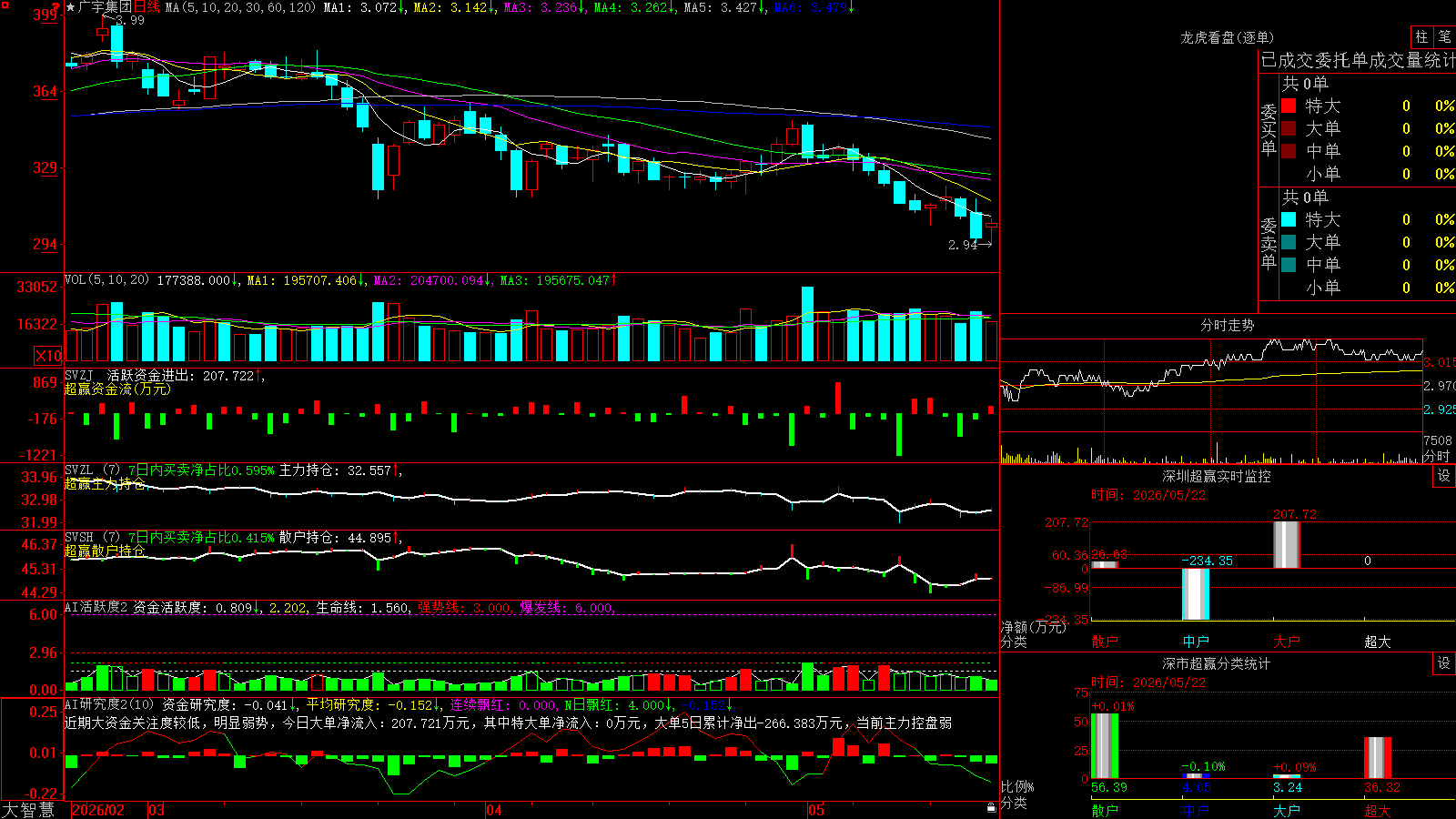Click the 散户 green bar showing 56.39
Screen dimensions: 1456x819
coord(1105,746)
